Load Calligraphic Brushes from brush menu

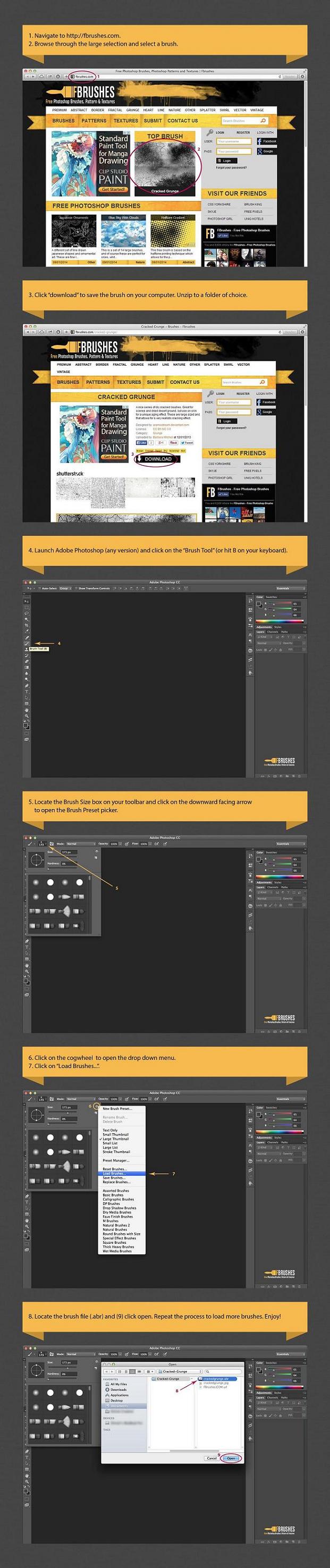click(118, 1199)
